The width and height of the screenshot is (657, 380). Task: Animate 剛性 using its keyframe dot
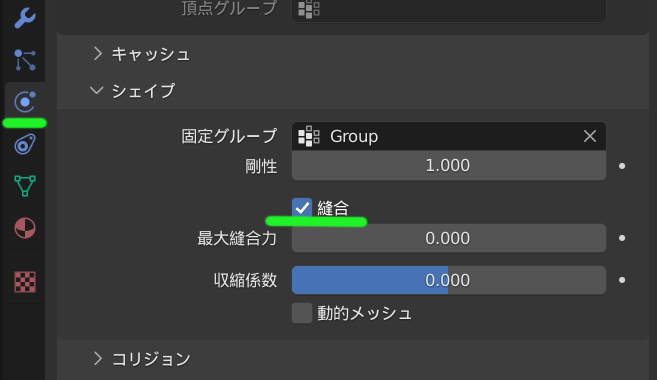click(622, 166)
